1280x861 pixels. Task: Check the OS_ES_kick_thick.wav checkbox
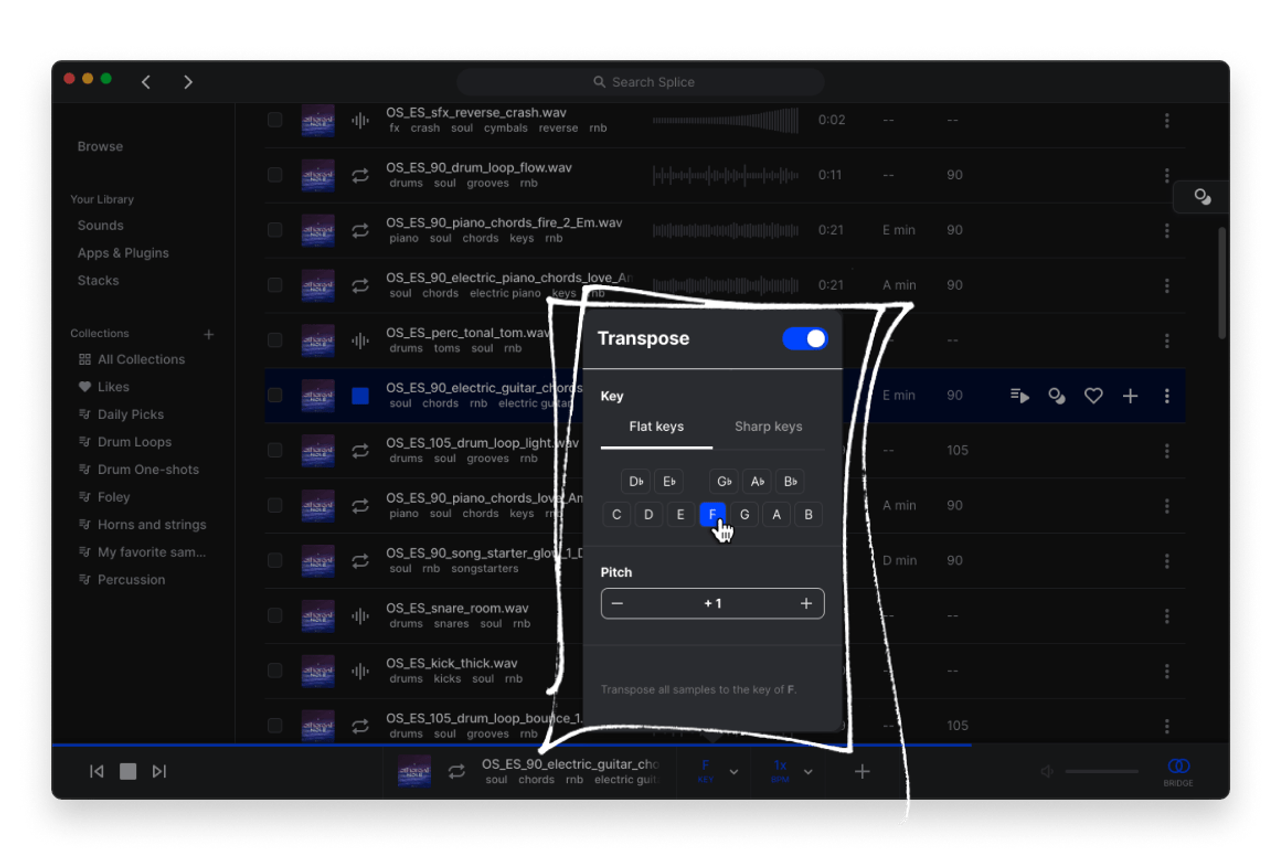[x=274, y=670]
